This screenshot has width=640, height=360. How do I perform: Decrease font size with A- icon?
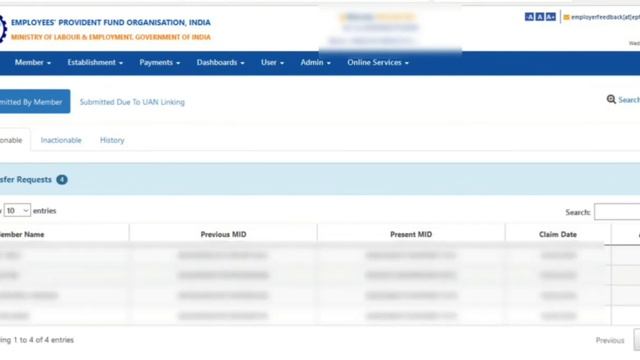(x=529, y=17)
